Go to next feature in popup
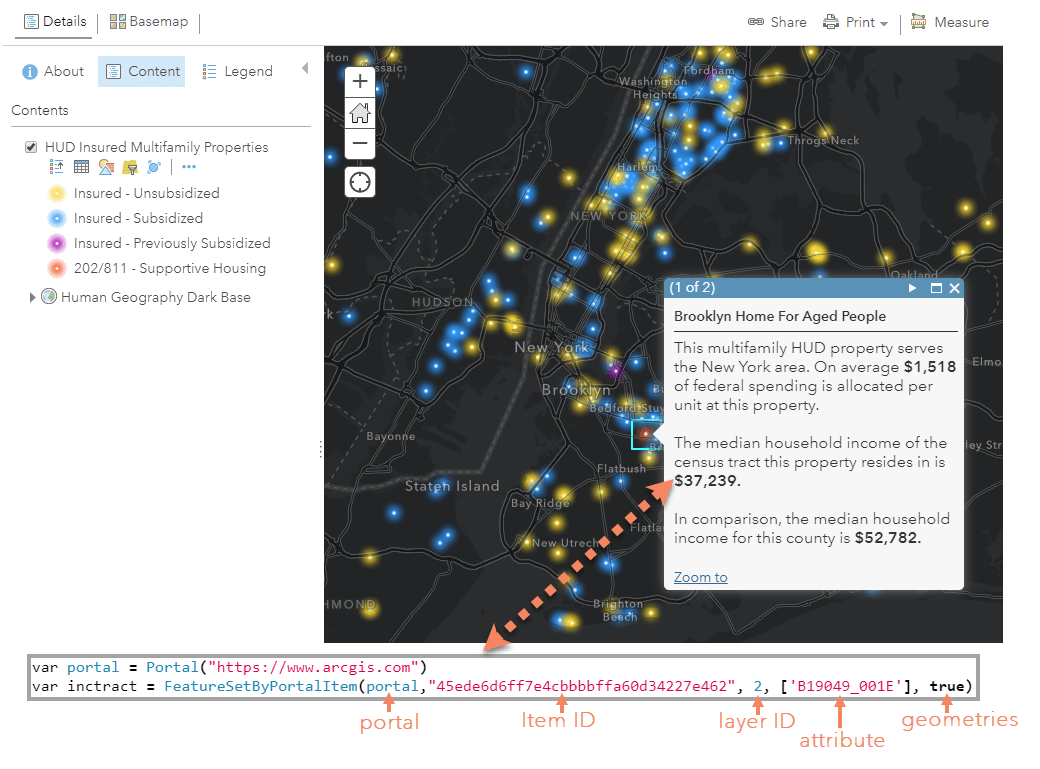This screenshot has height=769, width=1040. coord(912,288)
